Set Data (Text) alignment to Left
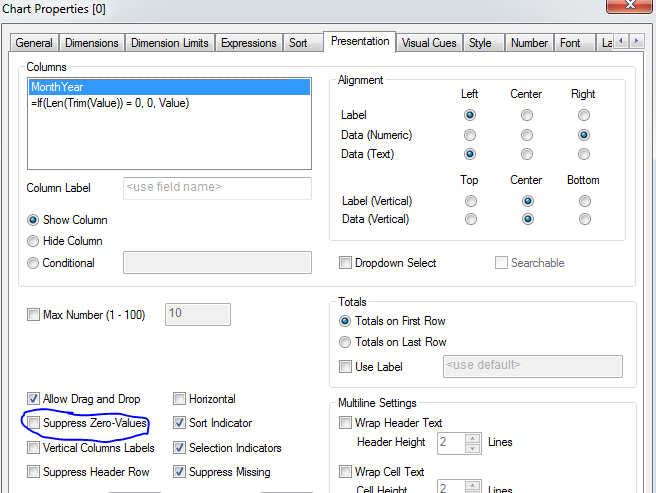 470,154
